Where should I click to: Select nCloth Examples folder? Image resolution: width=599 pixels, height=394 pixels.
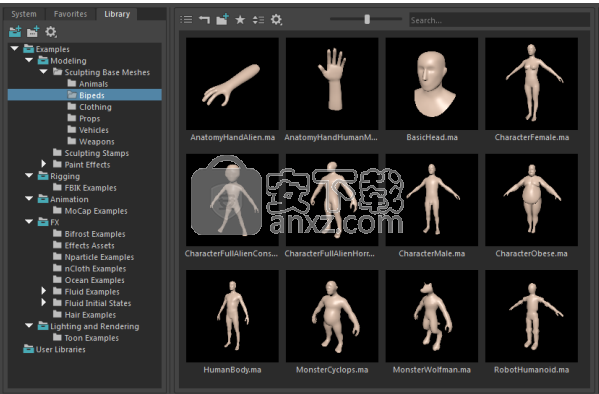point(89,269)
